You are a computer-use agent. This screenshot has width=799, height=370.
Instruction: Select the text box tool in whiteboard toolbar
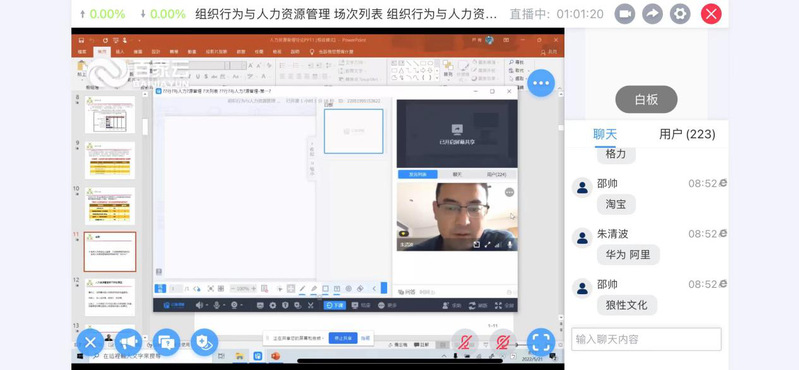click(x=337, y=288)
